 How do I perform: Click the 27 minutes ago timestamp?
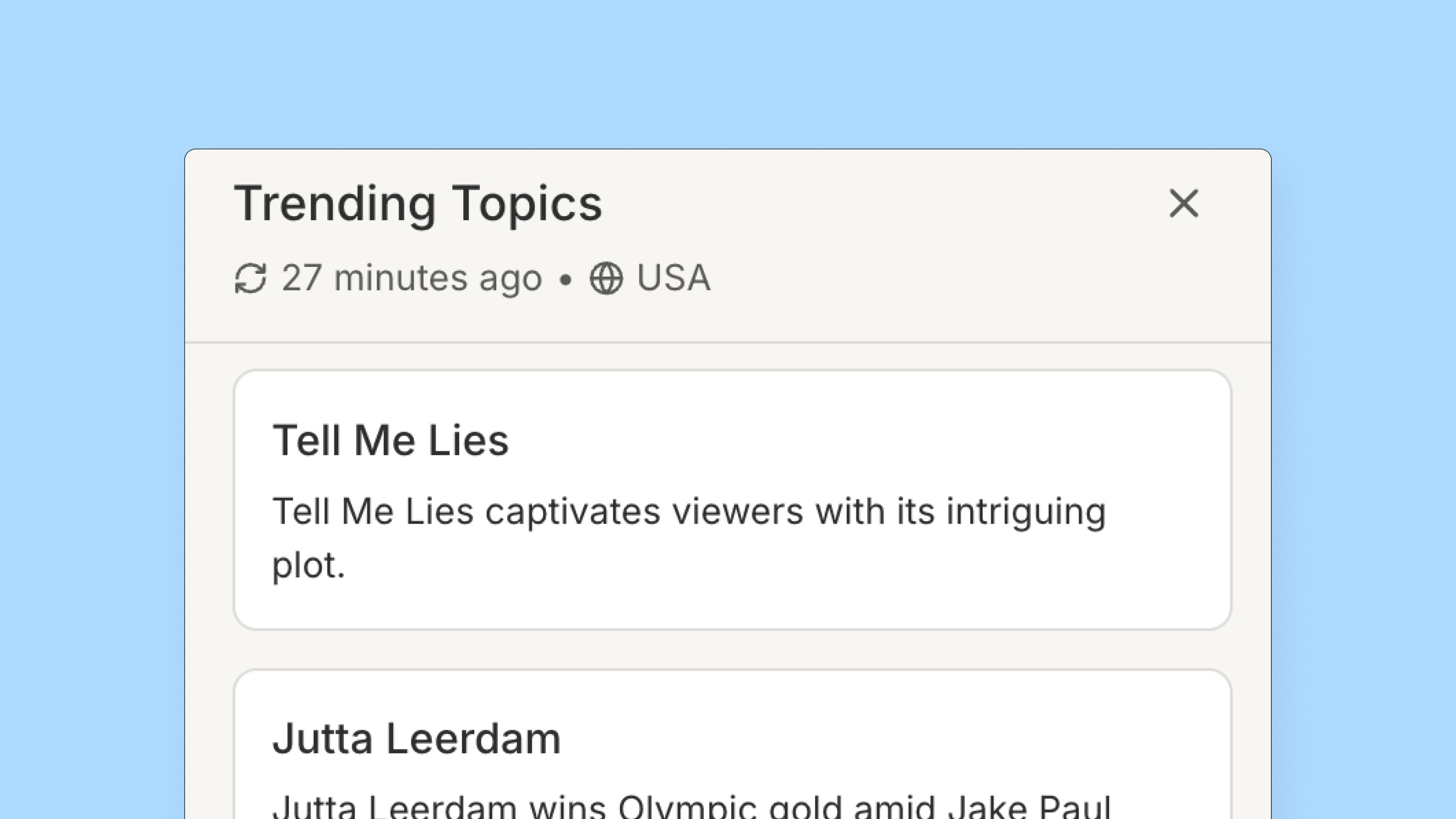coord(412,279)
